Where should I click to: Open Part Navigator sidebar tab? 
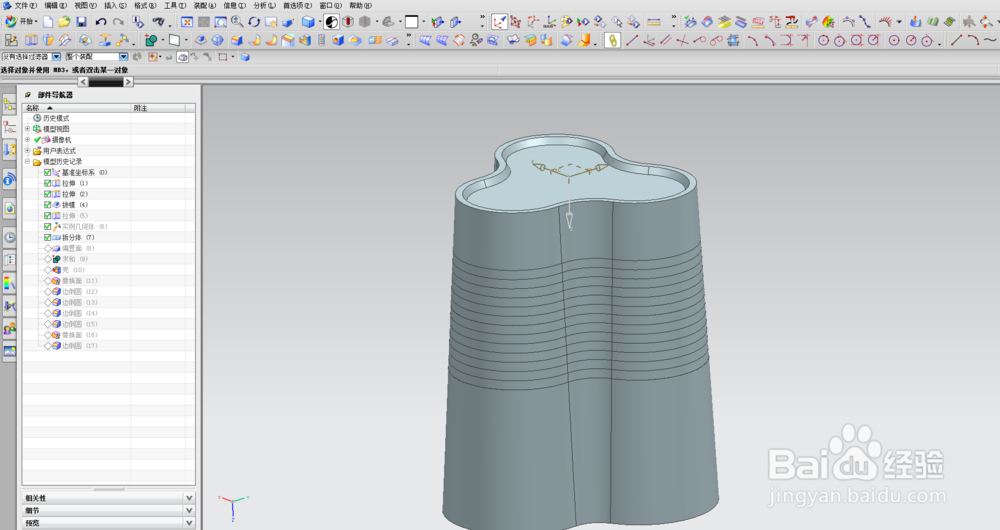pos(10,127)
